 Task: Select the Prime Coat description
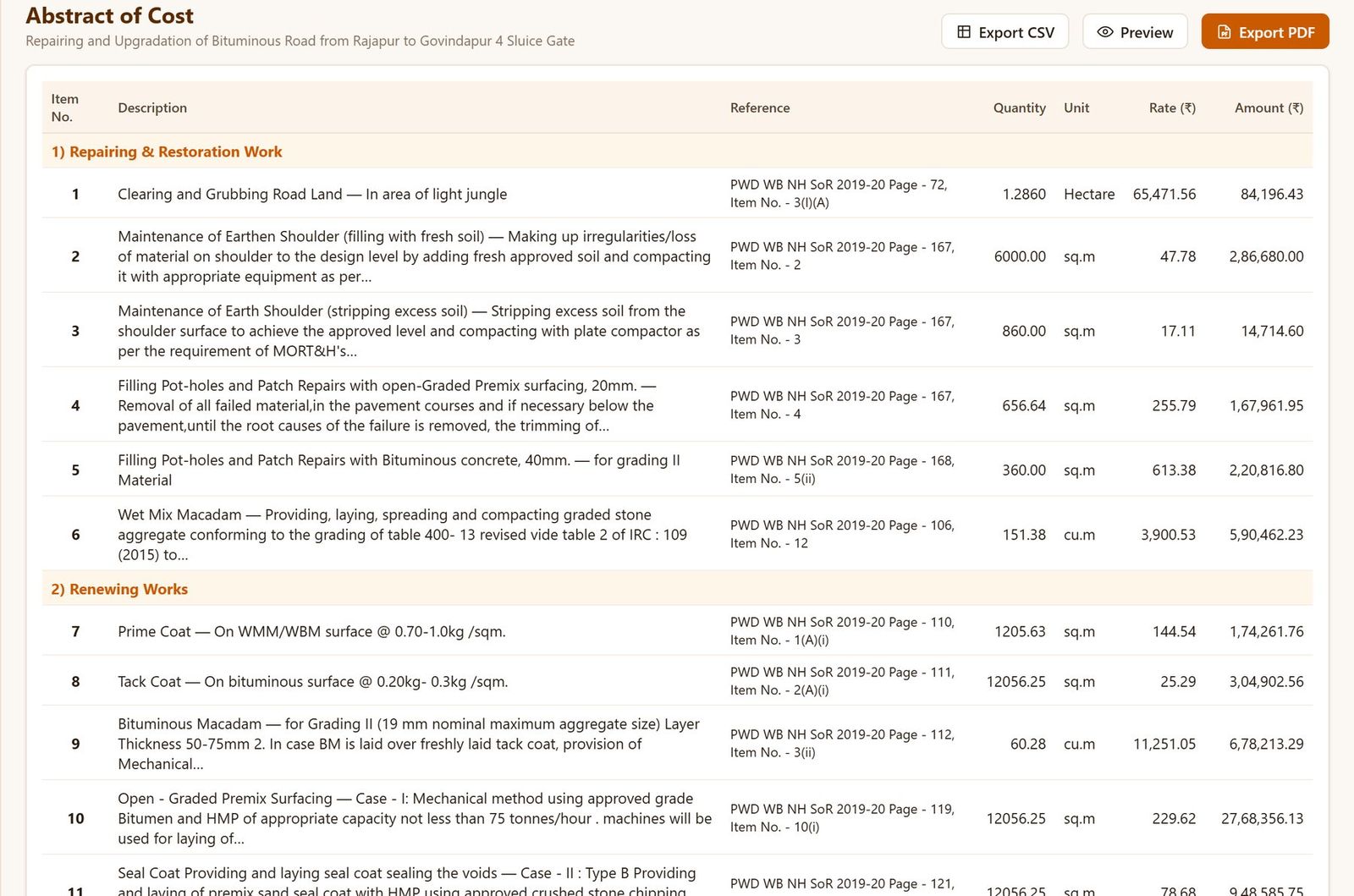(311, 631)
